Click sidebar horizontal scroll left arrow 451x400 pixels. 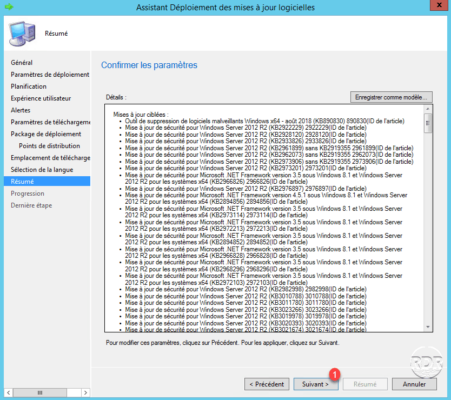[x=9, y=392]
